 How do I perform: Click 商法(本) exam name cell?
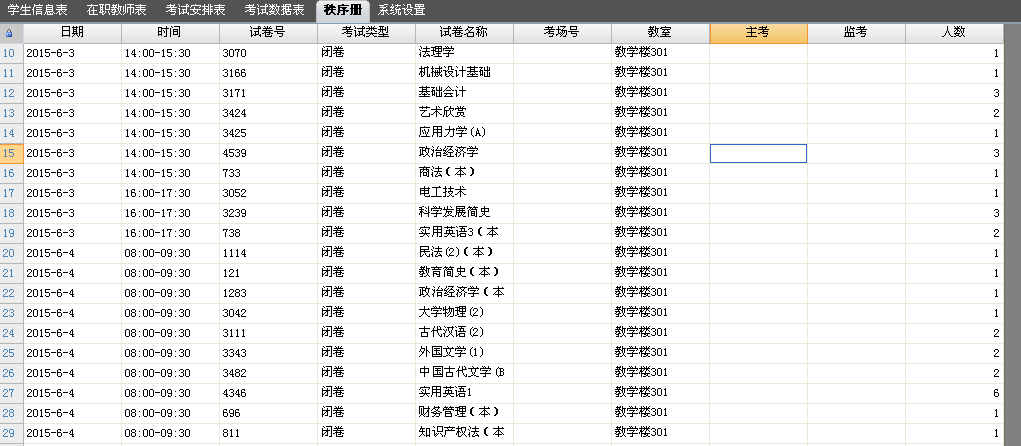pos(464,173)
